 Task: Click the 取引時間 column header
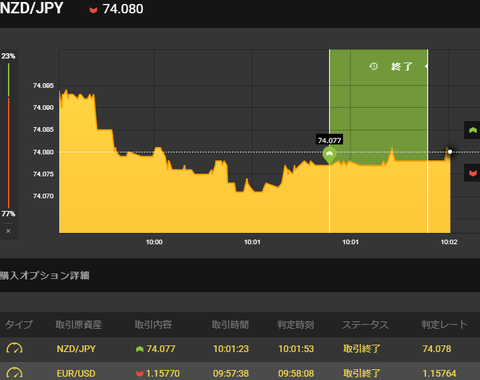pyautogui.click(x=230, y=324)
